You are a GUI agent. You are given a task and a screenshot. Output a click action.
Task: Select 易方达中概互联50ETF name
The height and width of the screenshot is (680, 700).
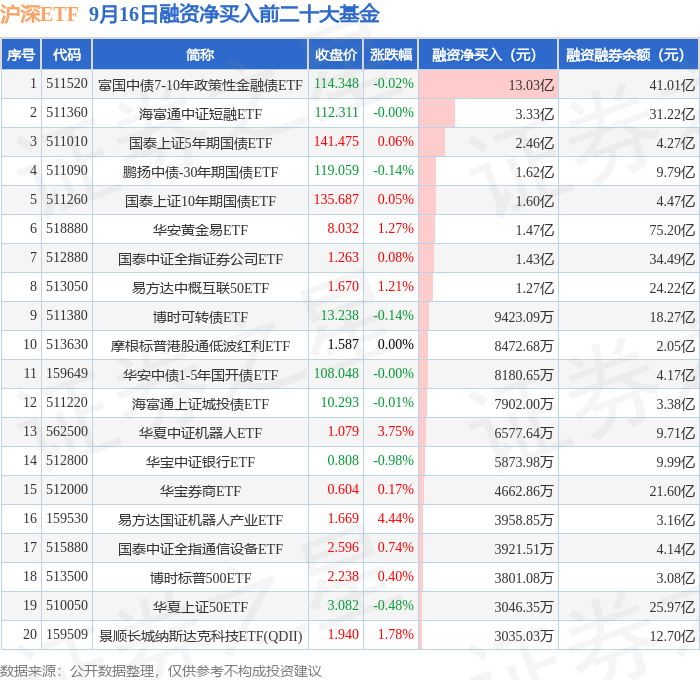pyautogui.click(x=200, y=288)
